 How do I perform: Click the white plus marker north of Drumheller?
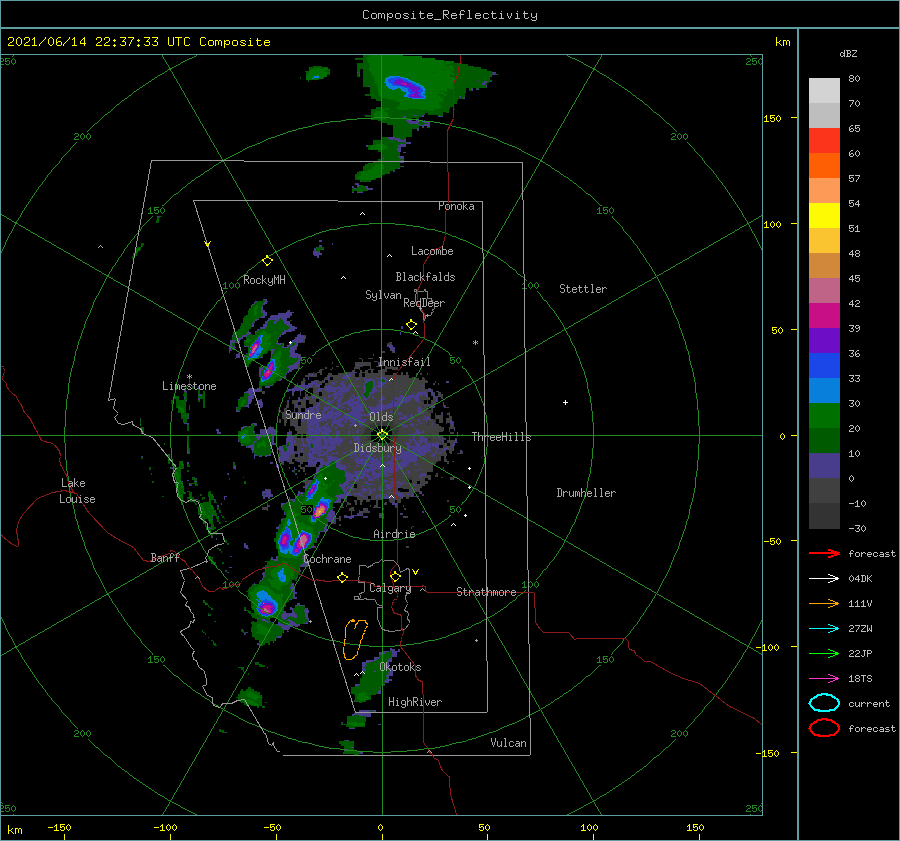(565, 402)
